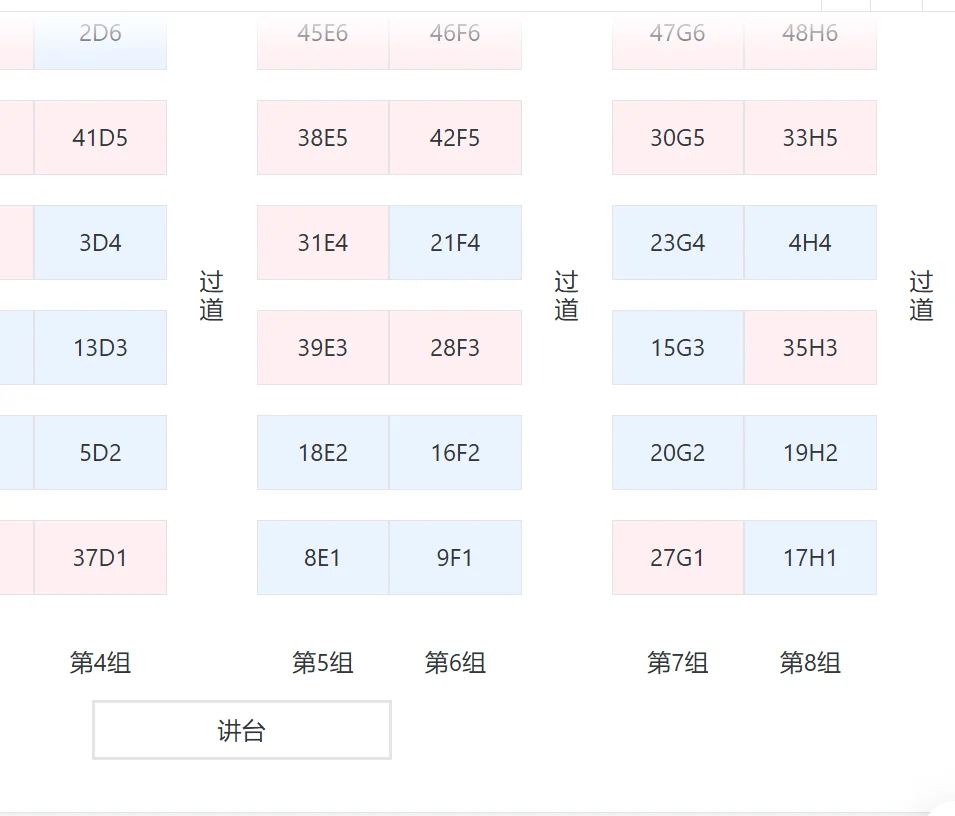
Task: Click seat 8E1
Action: coord(323,558)
